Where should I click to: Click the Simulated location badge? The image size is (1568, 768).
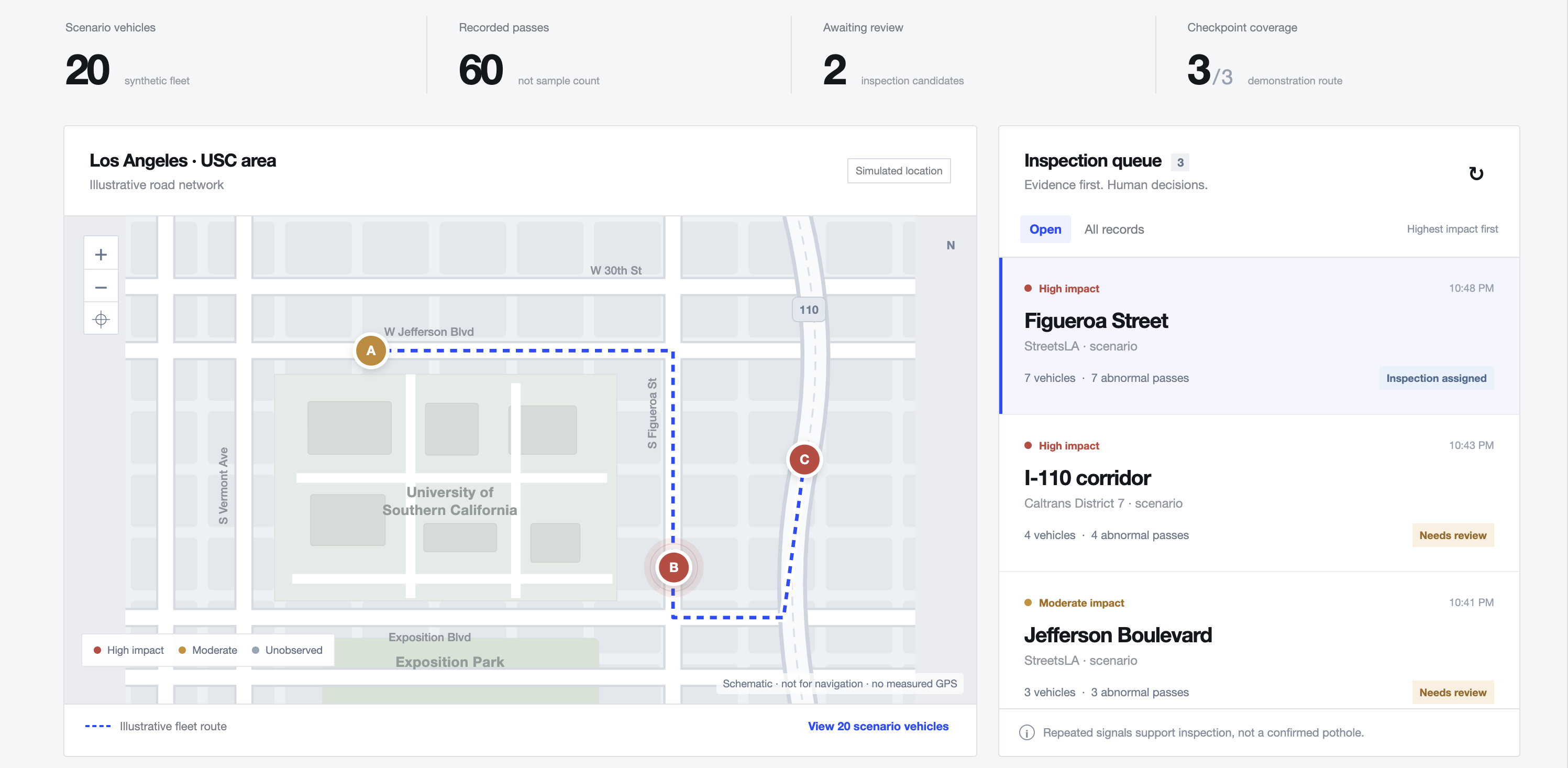click(x=899, y=171)
